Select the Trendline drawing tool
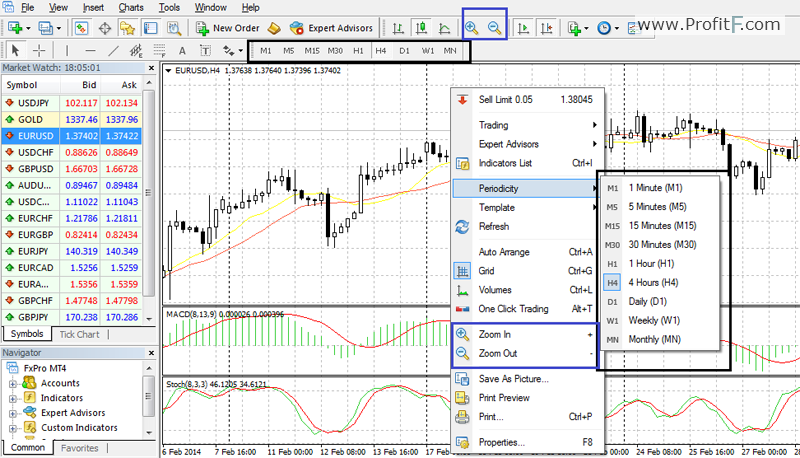The image size is (800, 458). tap(113, 50)
